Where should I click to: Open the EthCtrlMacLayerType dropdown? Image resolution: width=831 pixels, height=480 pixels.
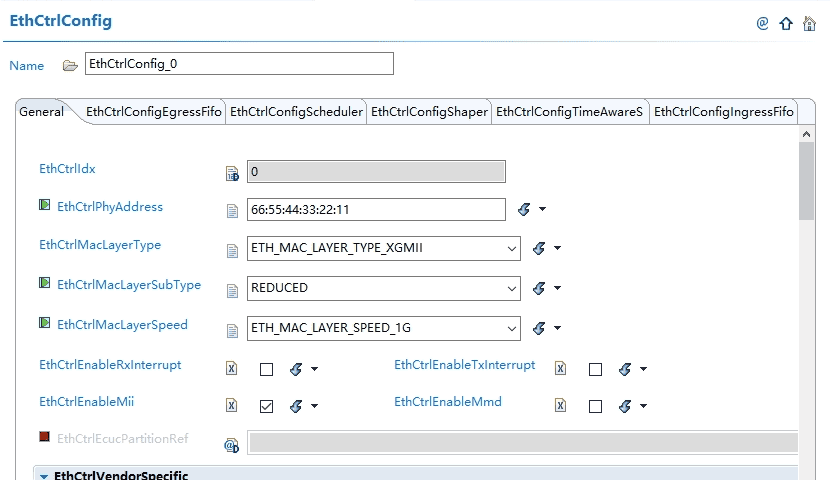512,248
